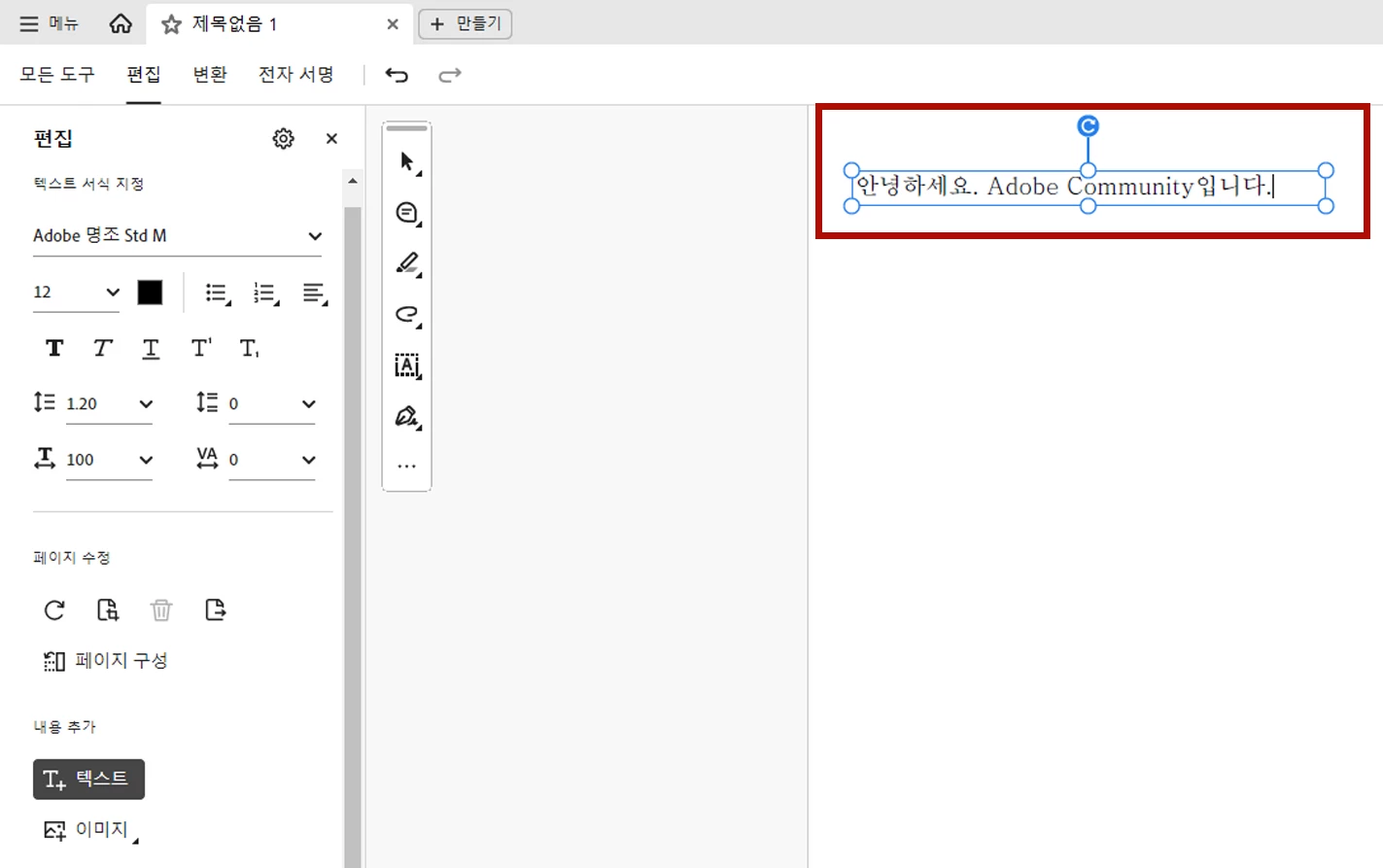This screenshot has width=1383, height=868.
Task: Click the text box rotation handle
Action: [x=1089, y=125]
